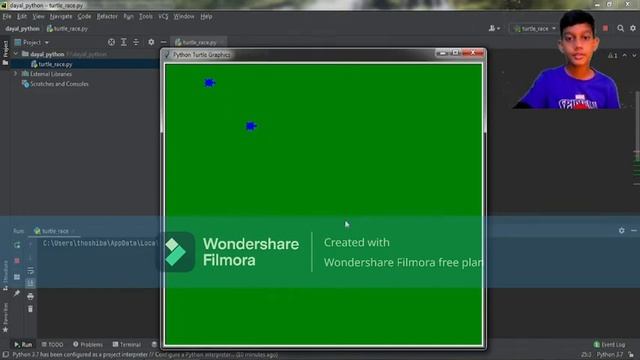Toggle the Favorites tool window stripe
640x360 pixels.
[x=5, y=318]
